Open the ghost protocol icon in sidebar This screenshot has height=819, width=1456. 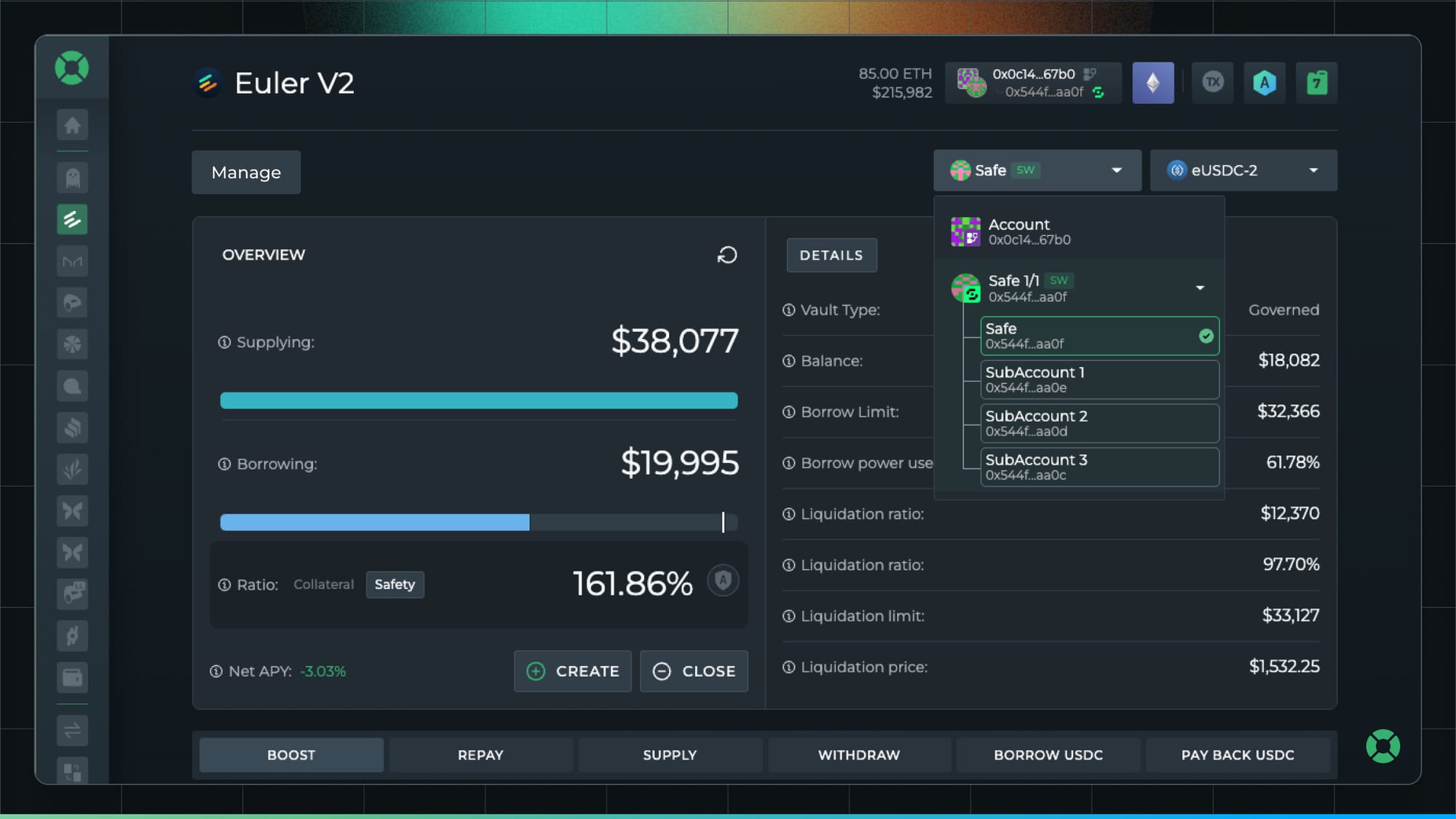72,177
